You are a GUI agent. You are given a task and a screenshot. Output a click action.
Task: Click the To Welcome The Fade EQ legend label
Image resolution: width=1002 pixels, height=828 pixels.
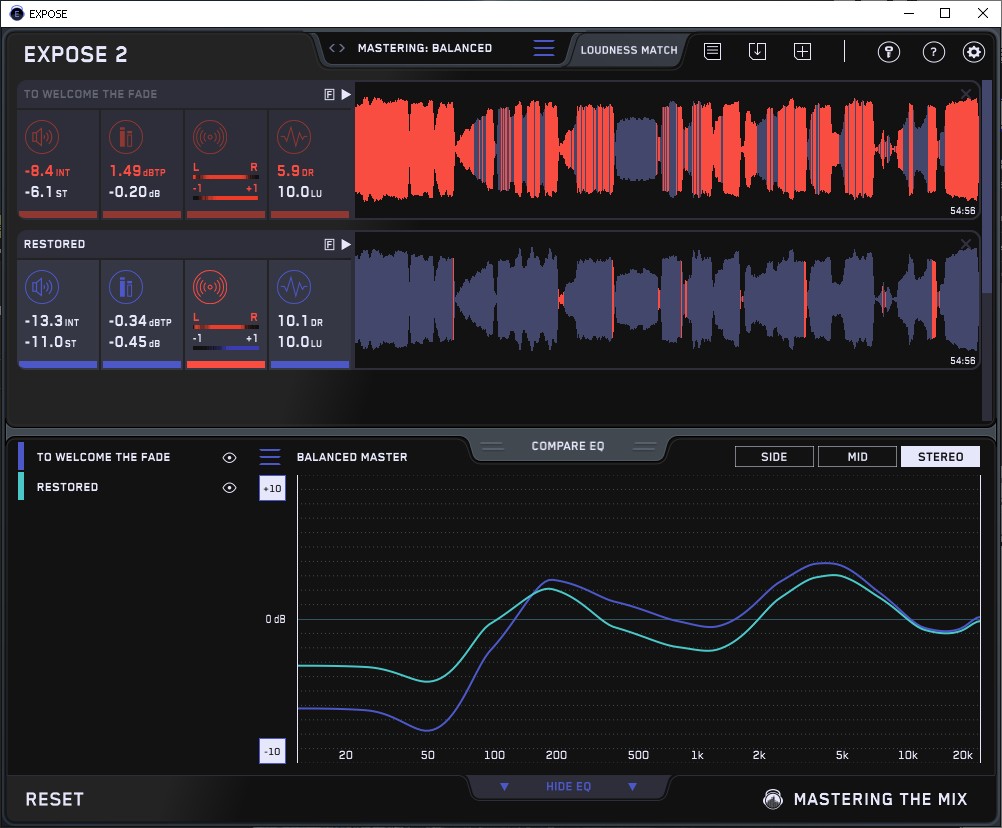pos(104,457)
